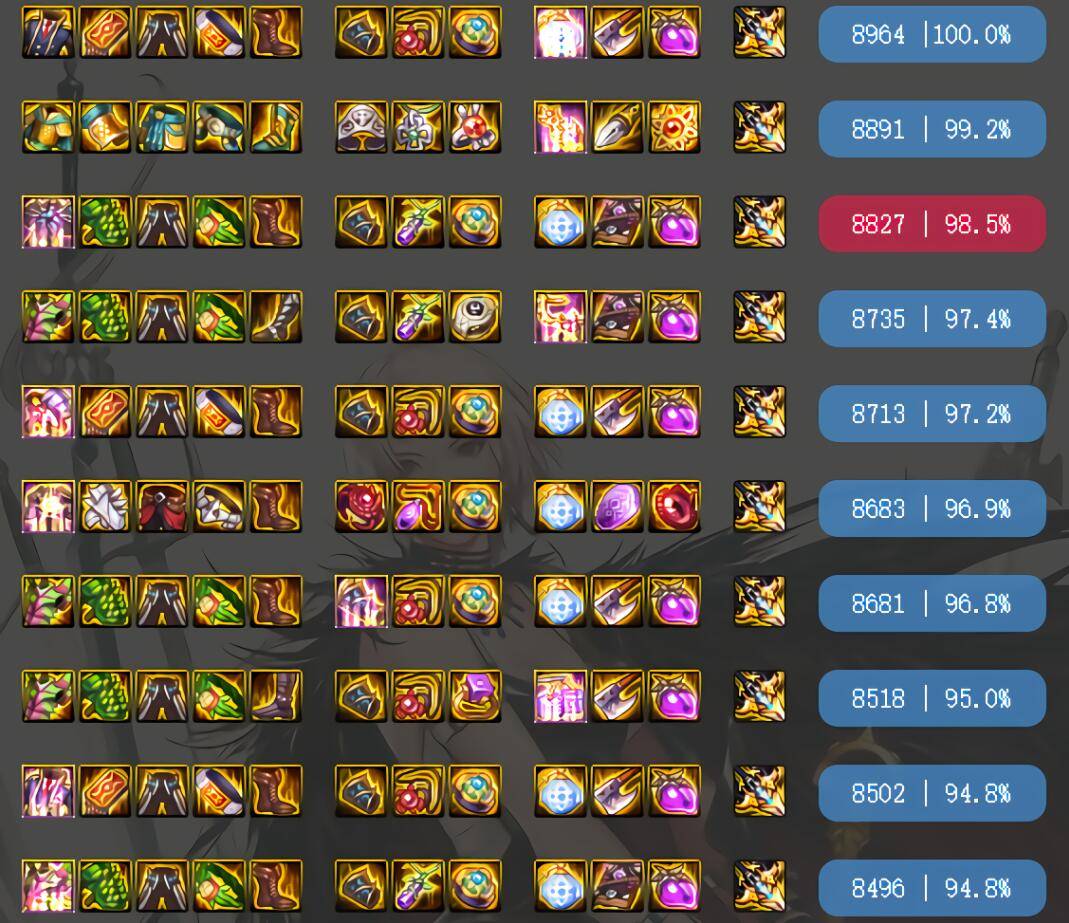
Task: Click the silver helmet bracelet icon in 8891 row
Action: (361, 127)
